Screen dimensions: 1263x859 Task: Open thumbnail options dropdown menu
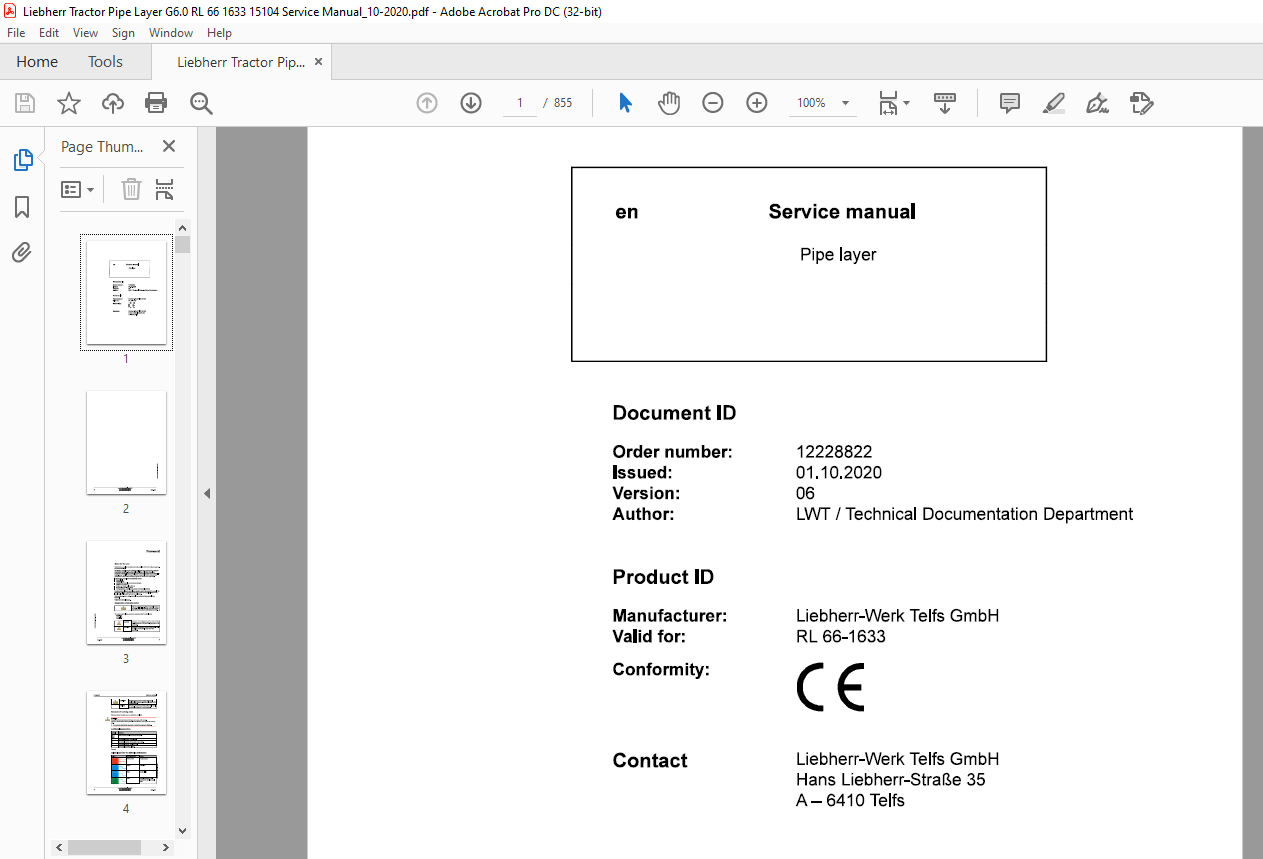point(77,189)
